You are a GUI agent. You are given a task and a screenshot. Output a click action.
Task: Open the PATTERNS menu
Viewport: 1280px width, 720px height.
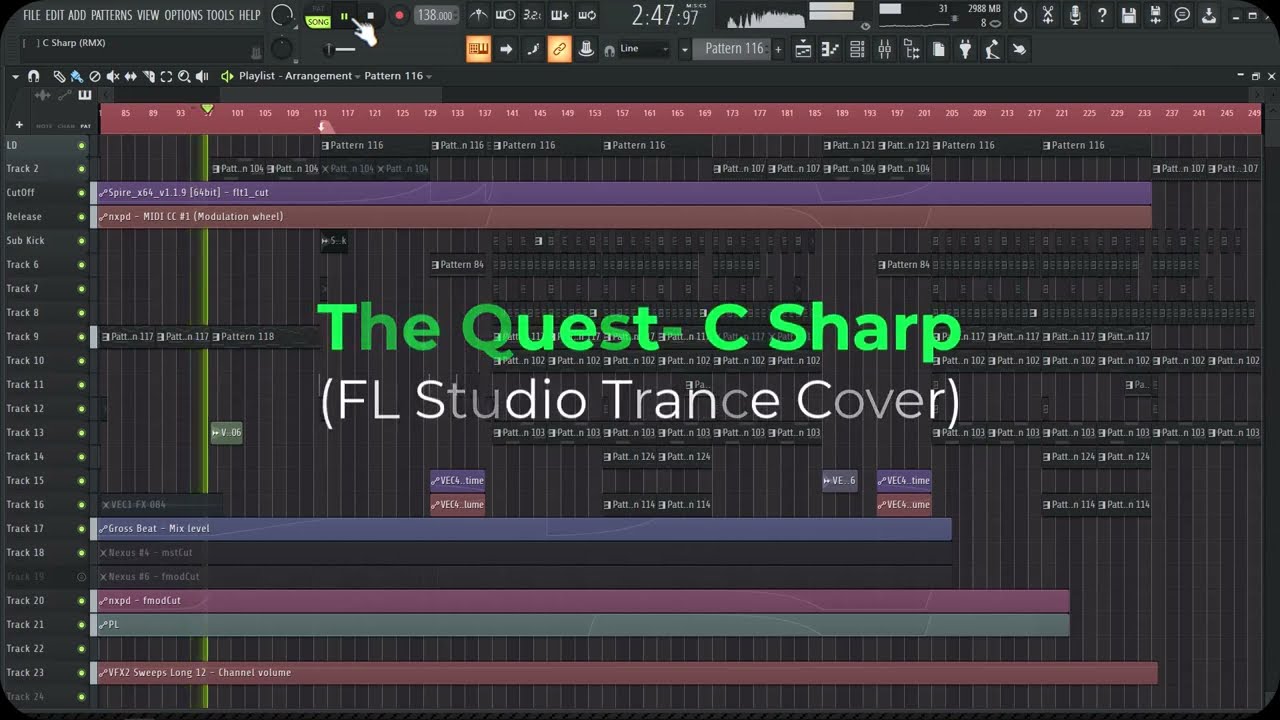(x=112, y=15)
